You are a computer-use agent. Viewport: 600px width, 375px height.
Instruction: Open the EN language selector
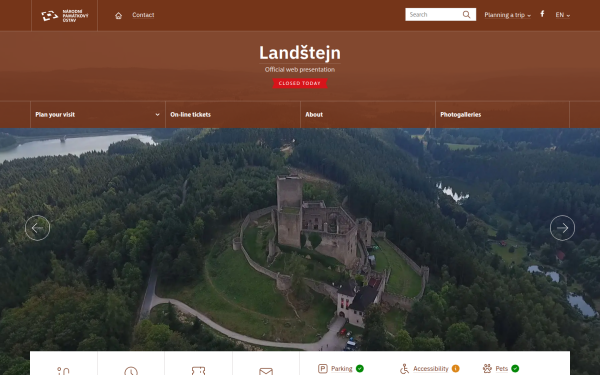coord(562,15)
